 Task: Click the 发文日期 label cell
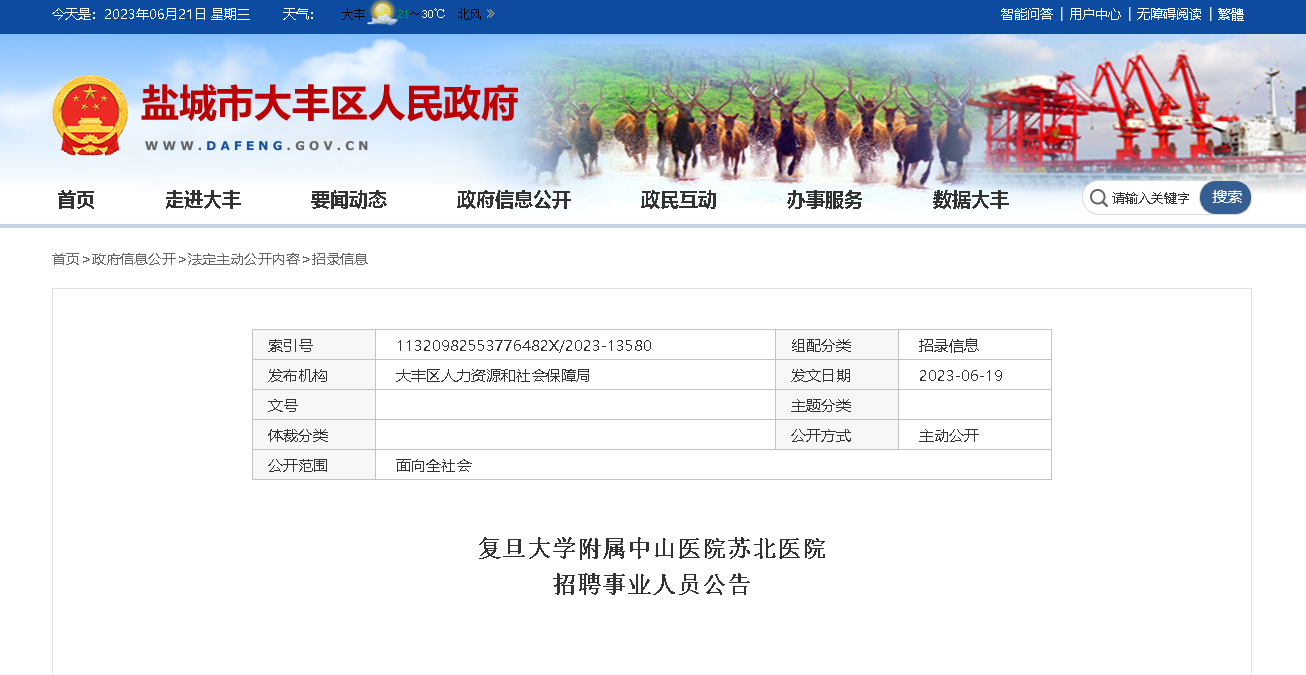pyautogui.click(x=837, y=375)
